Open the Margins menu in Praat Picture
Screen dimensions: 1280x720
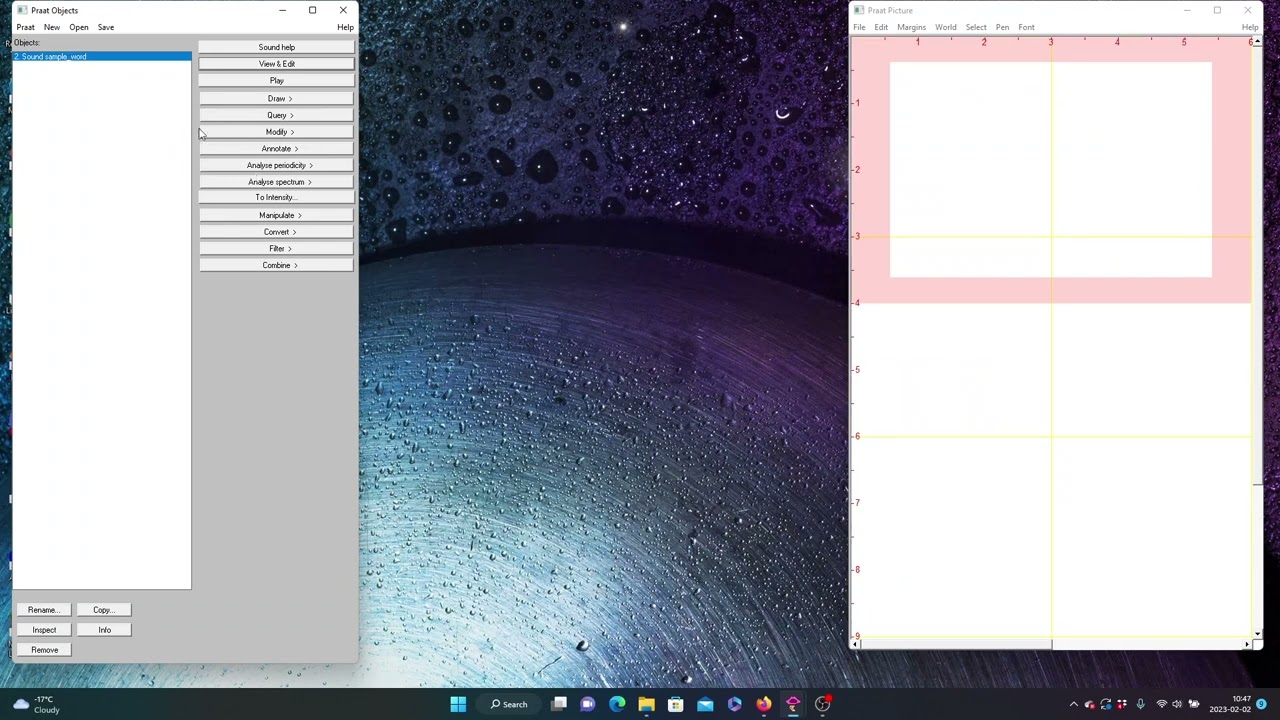[x=911, y=27]
